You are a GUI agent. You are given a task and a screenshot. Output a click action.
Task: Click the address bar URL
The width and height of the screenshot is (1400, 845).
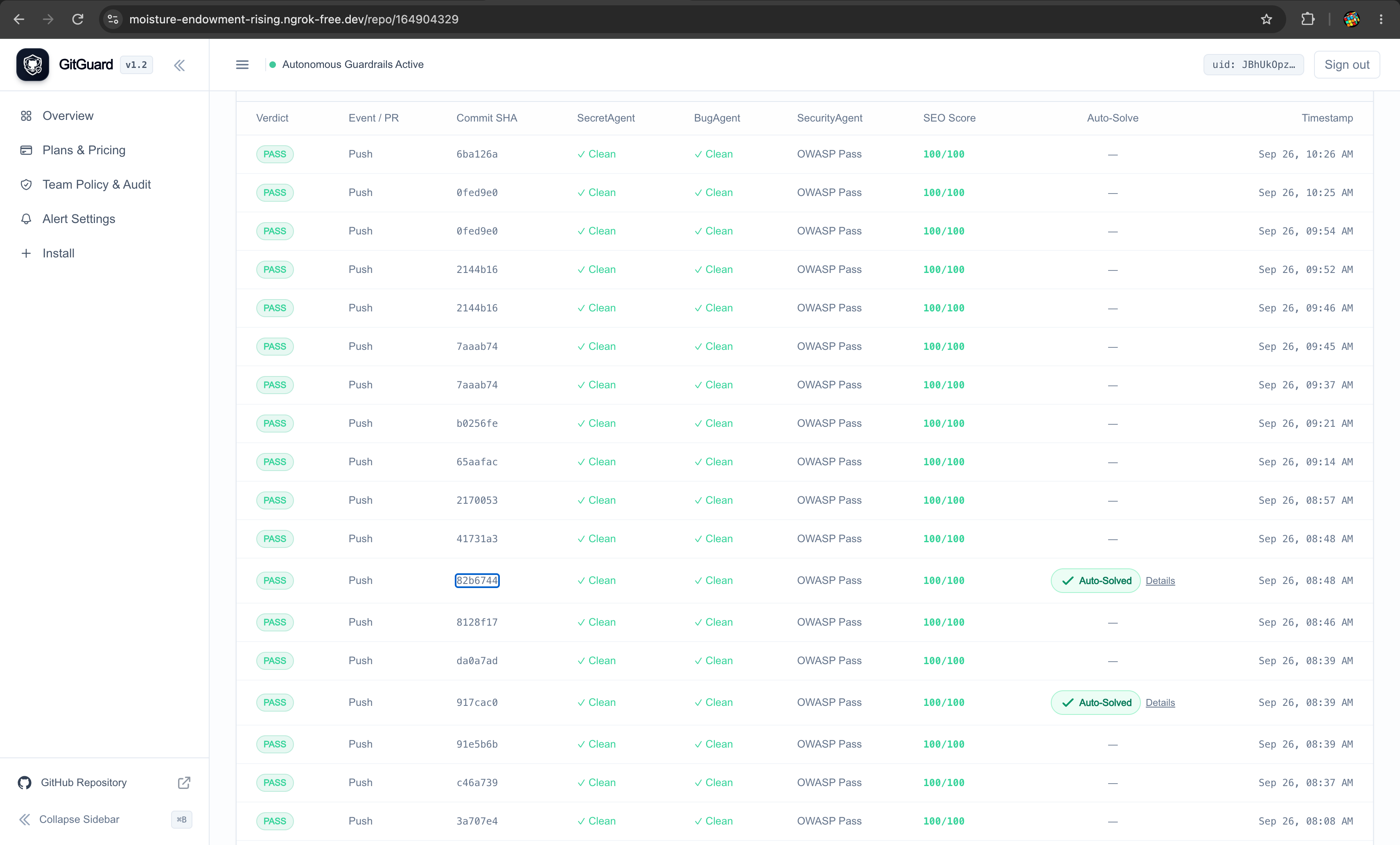pos(294,19)
